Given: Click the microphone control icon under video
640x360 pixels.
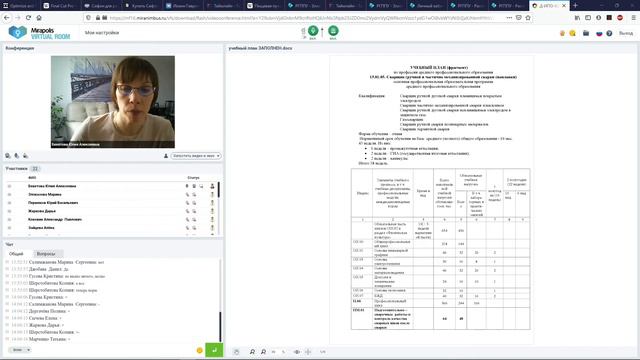Looking at the screenshot, I should pyautogui.click(x=17, y=156).
